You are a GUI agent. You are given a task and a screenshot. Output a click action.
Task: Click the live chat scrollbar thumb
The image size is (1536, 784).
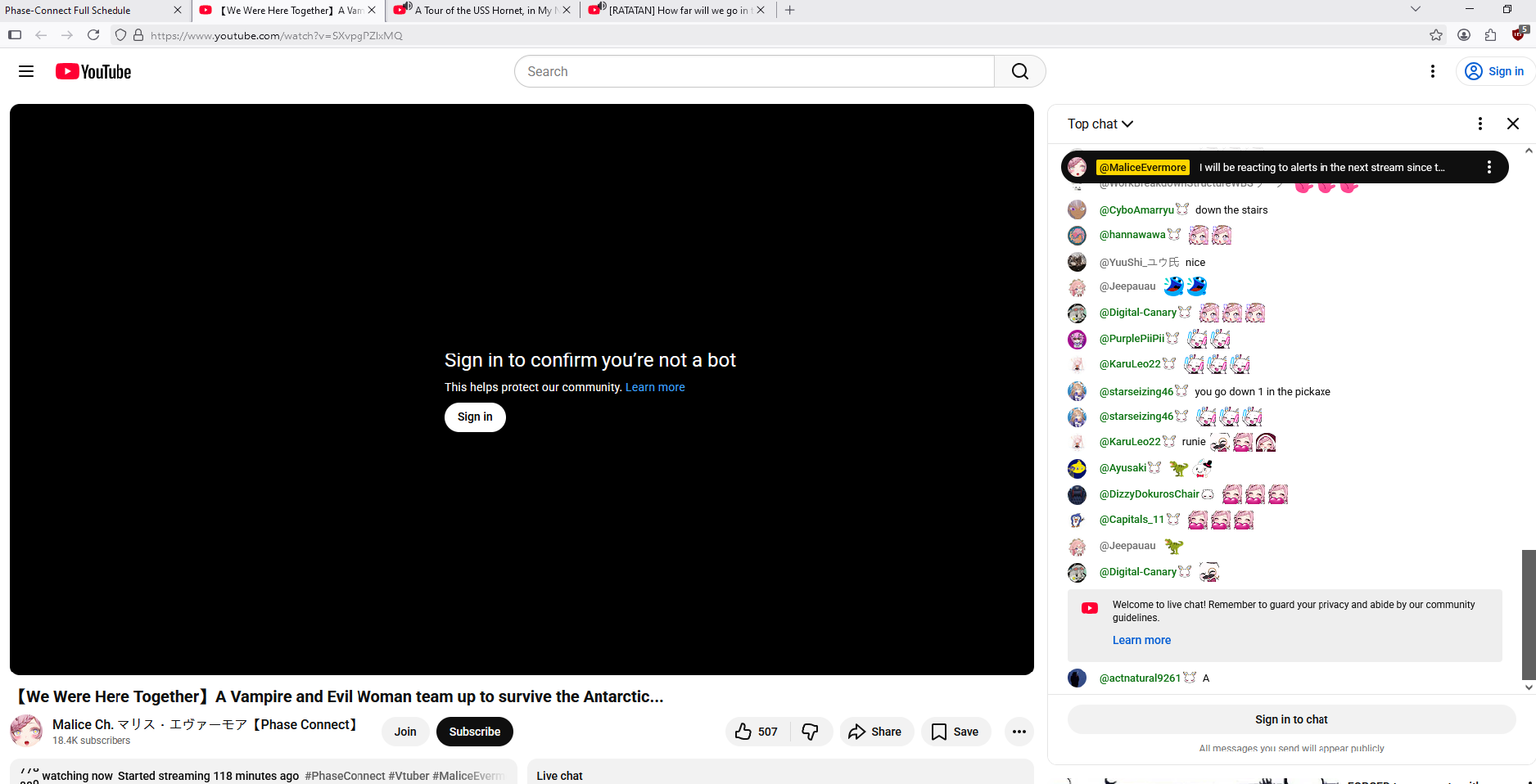coord(1529,614)
